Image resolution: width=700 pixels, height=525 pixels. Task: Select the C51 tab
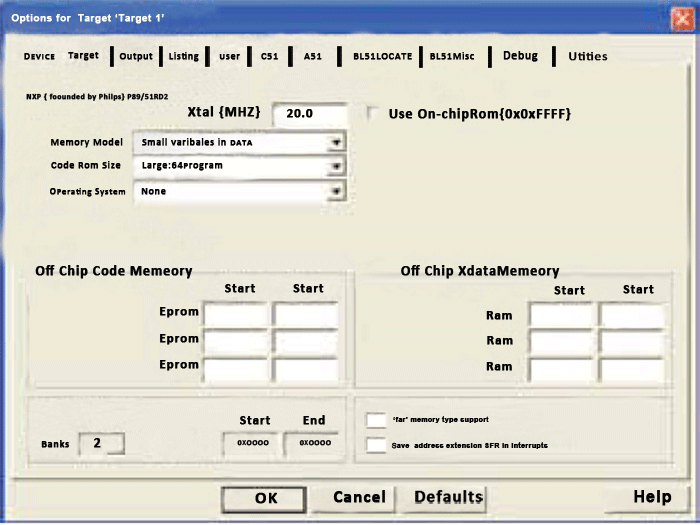point(269,56)
